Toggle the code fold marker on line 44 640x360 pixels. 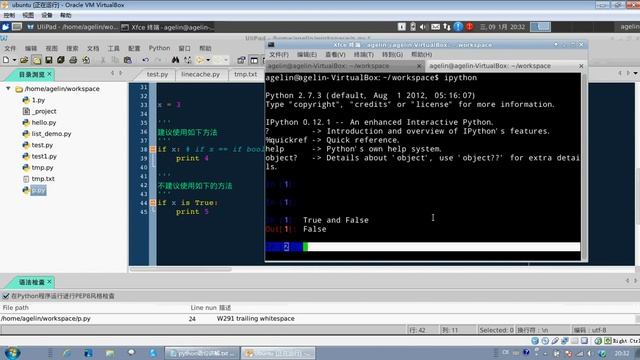(x=153, y=203)
